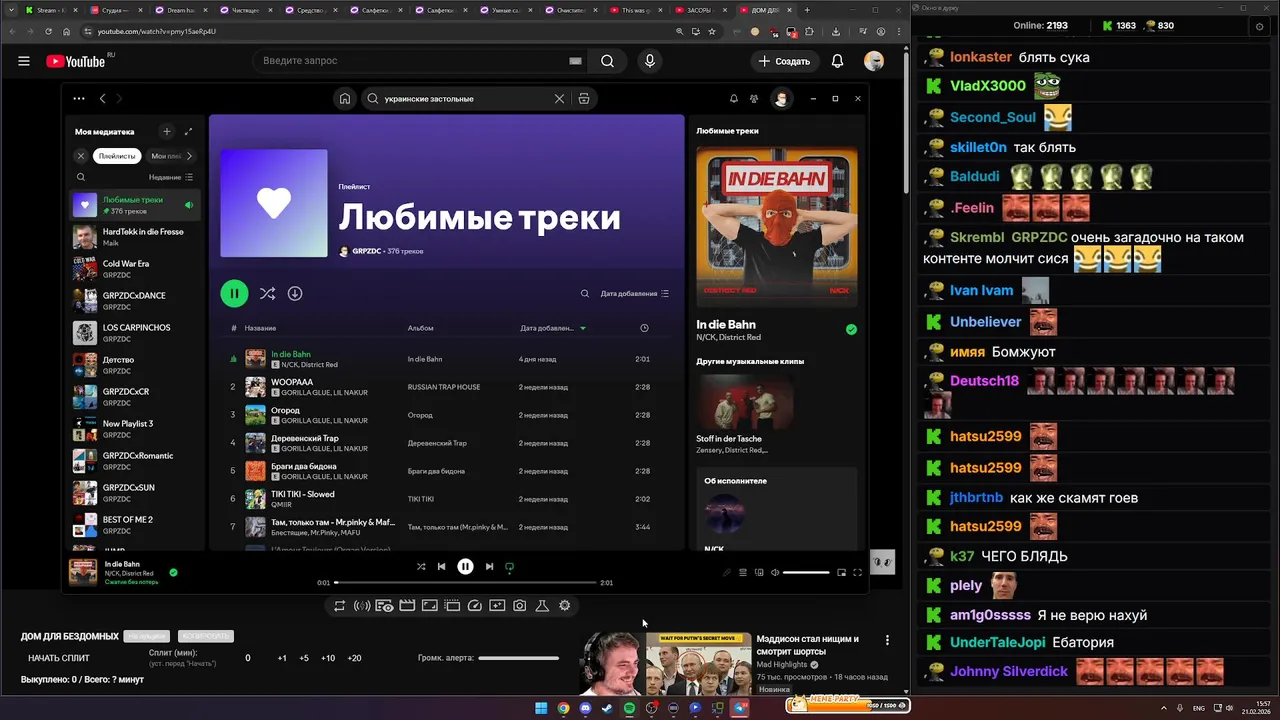1280x720 pixels.
Task: Toggle shuffle beside the green play button
Action: (267, 293)
